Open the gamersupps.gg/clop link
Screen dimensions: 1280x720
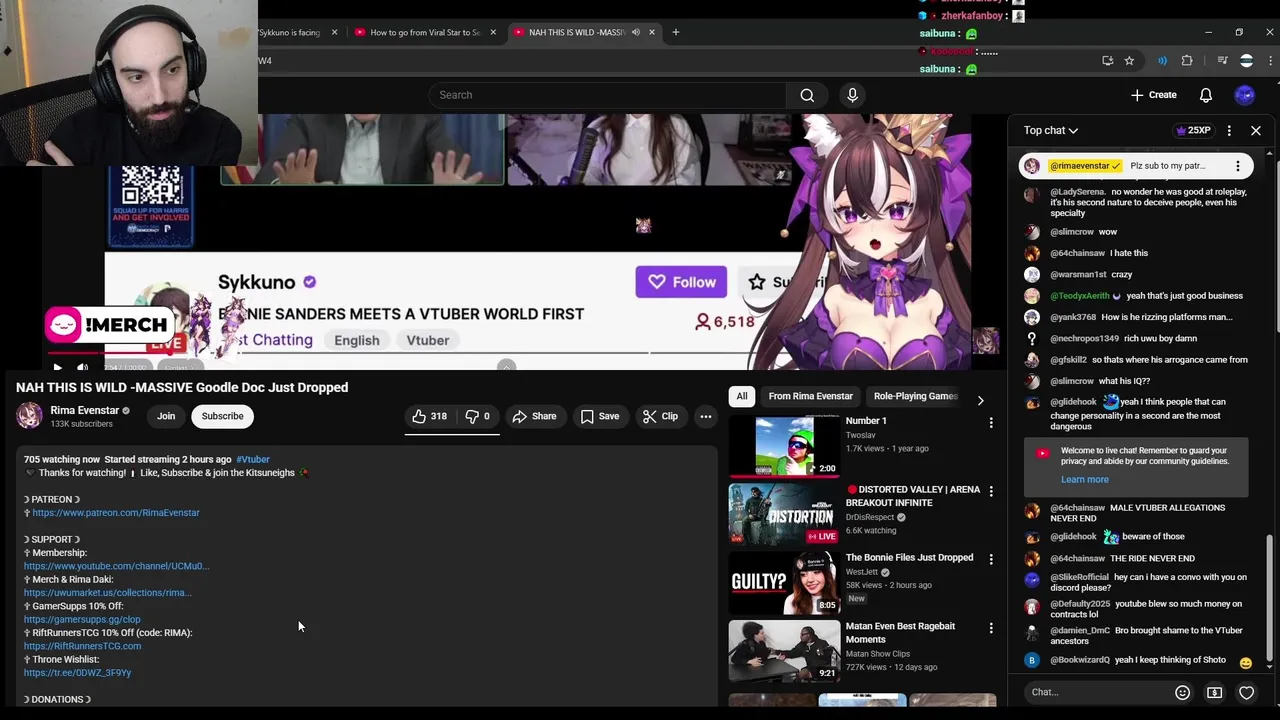[x=82, y=620]
